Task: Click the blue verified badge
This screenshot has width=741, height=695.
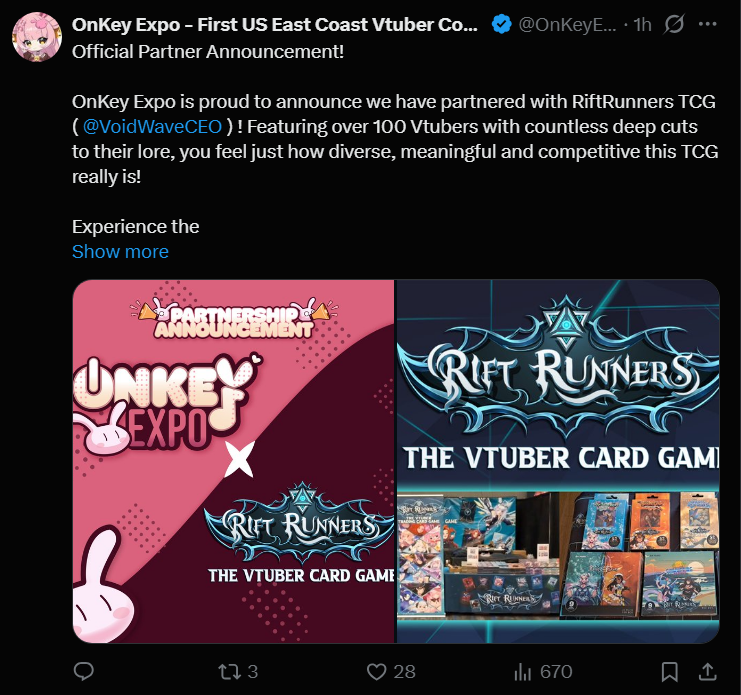Action: click(x=501, y=24)
